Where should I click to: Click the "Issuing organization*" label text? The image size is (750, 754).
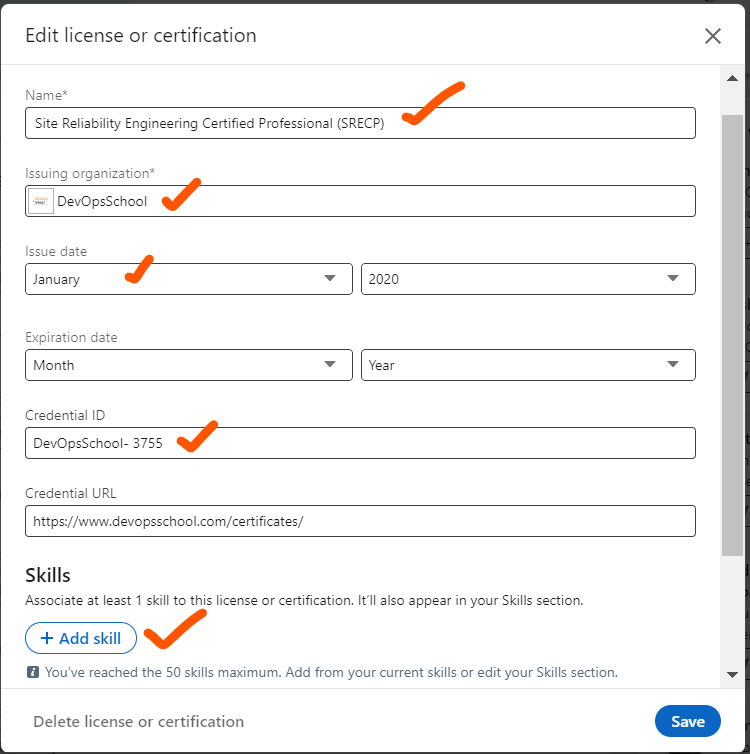(x=89, y=173)
